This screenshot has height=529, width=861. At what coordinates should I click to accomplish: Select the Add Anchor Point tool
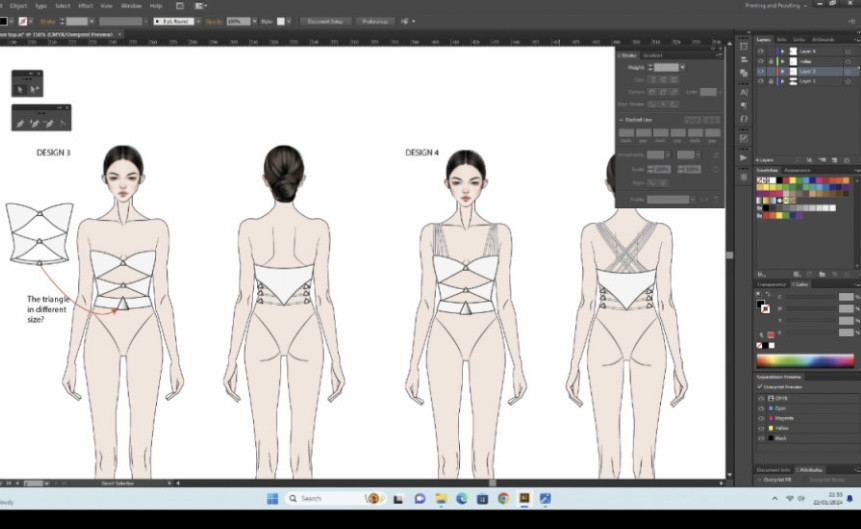coord(35,123)
